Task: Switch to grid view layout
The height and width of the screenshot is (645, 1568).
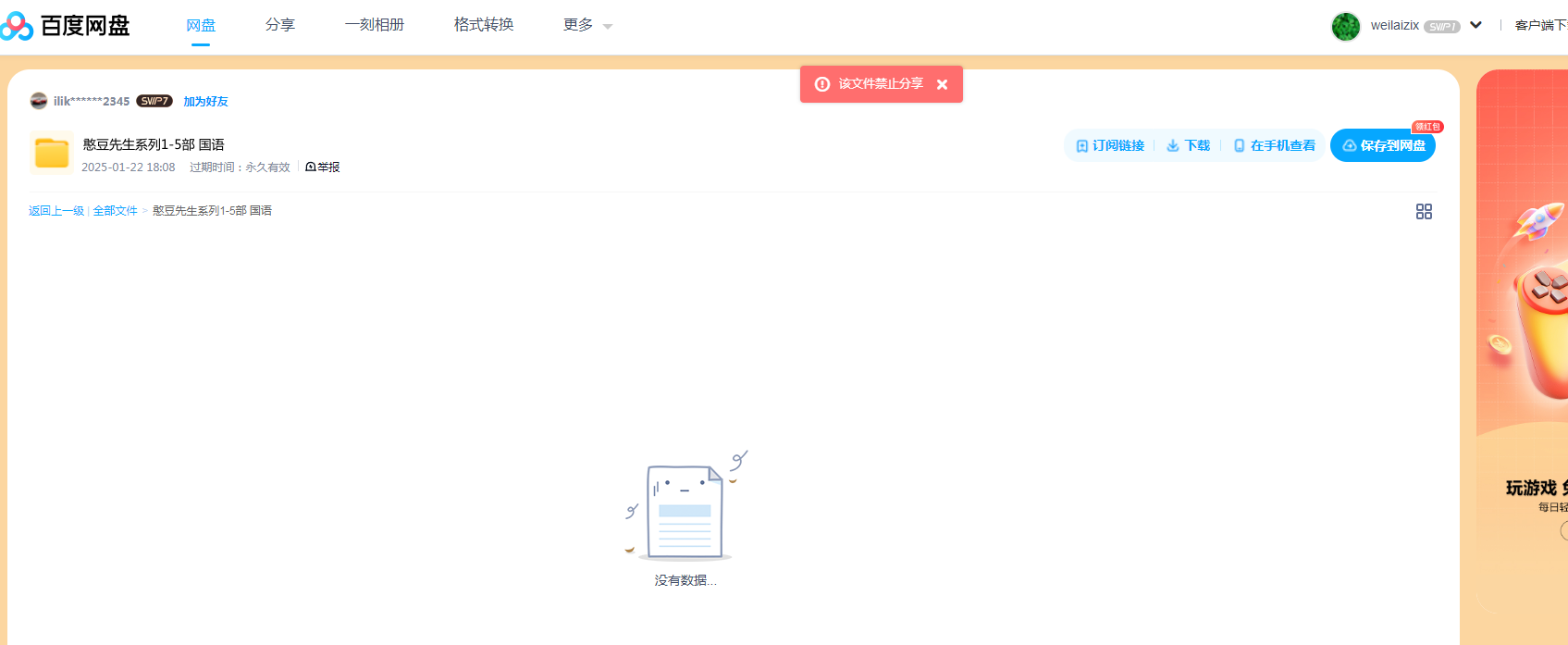Action: [1424, 212]
